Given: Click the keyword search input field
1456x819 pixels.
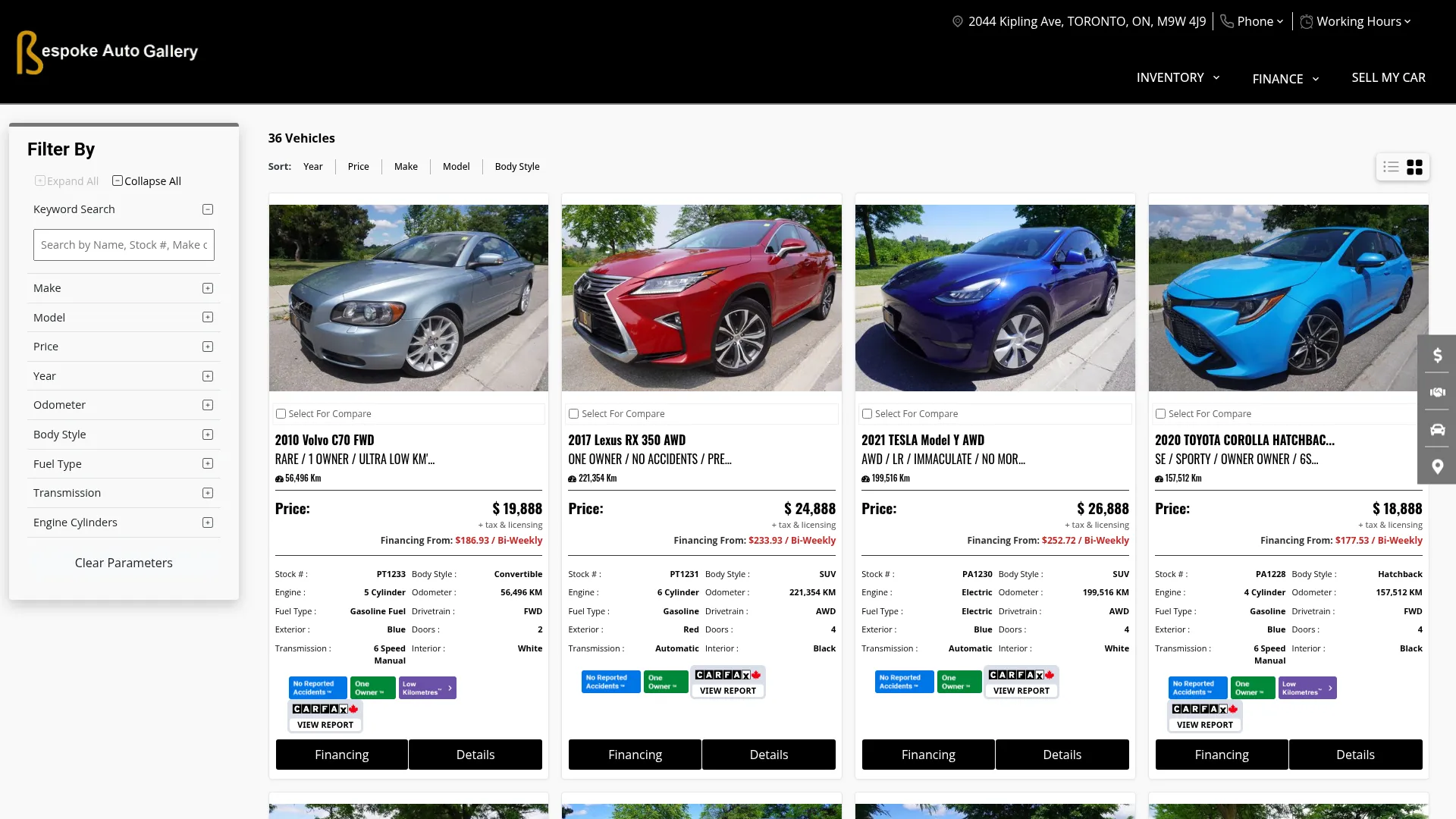Looking at the screenshot, I should (x=124, y=245).
